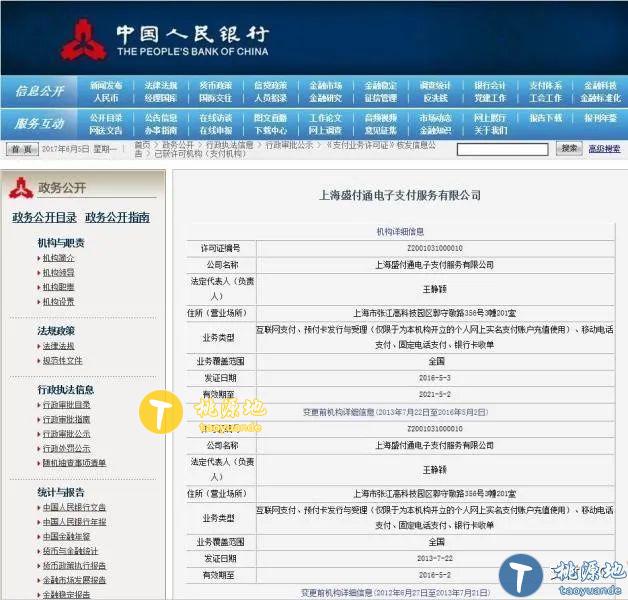Open the 中国人民银行文告 sidebar link
Image resolution: width=628 pixels, height=600 pixels.
pyautogui.click(x=74, y=507)
